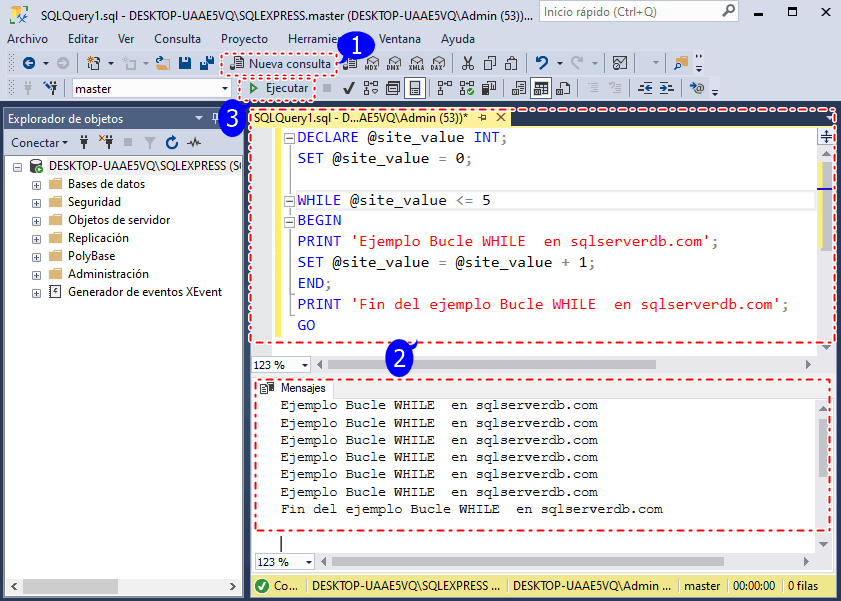Click the Mensajes pane horizontal scrollbar thumb
841x601 pixels.
tap(528, 561)
